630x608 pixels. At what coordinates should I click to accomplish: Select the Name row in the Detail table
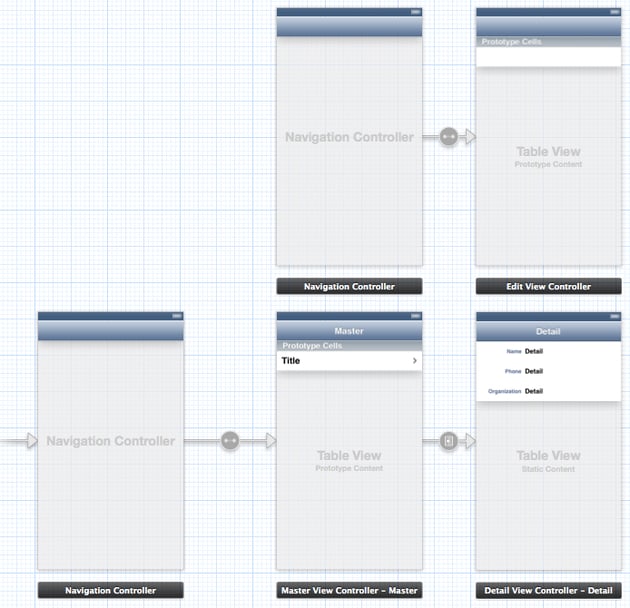coord(548,351)
